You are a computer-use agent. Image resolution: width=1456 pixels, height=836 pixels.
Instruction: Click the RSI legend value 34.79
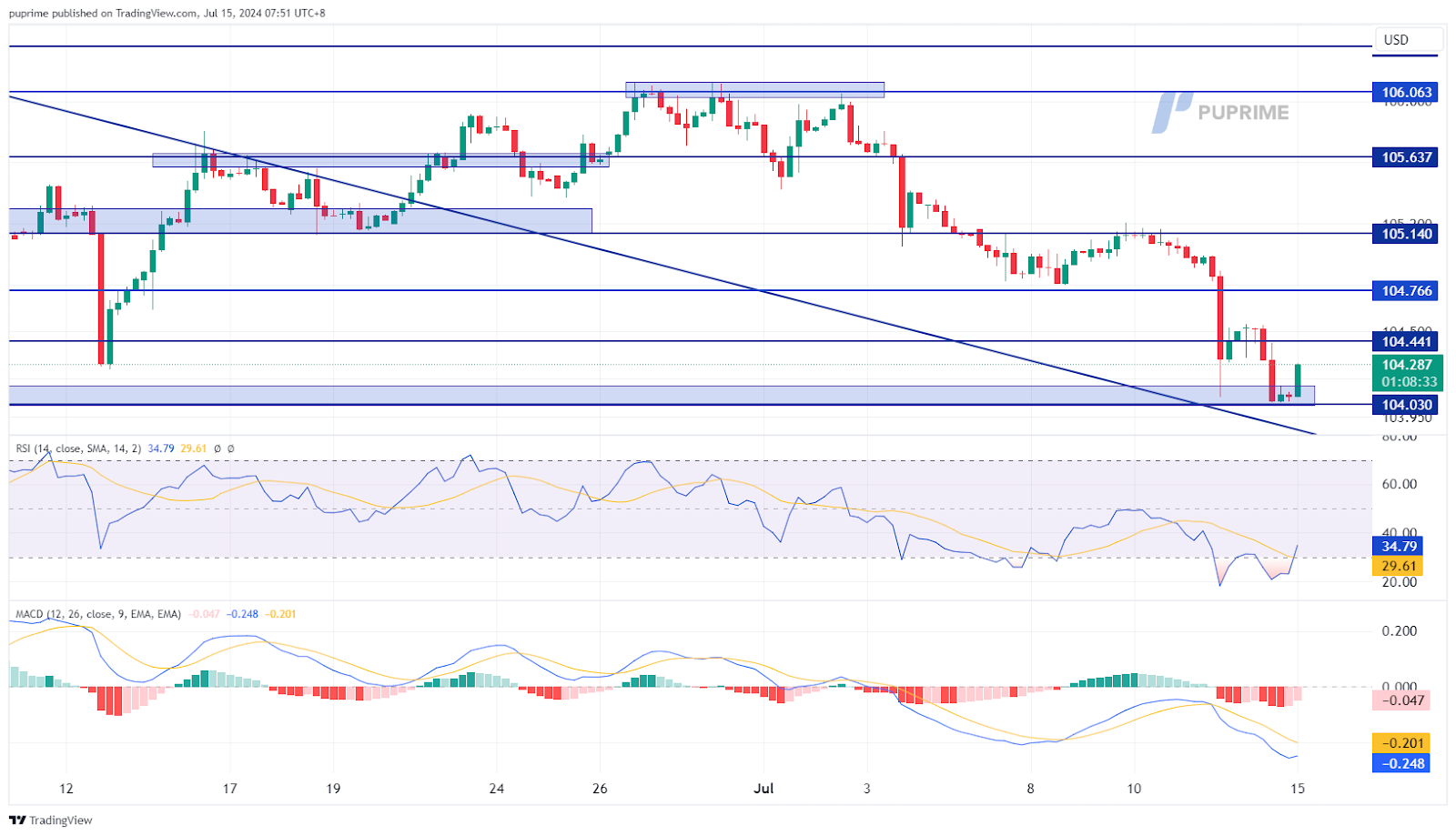point(161,448)
